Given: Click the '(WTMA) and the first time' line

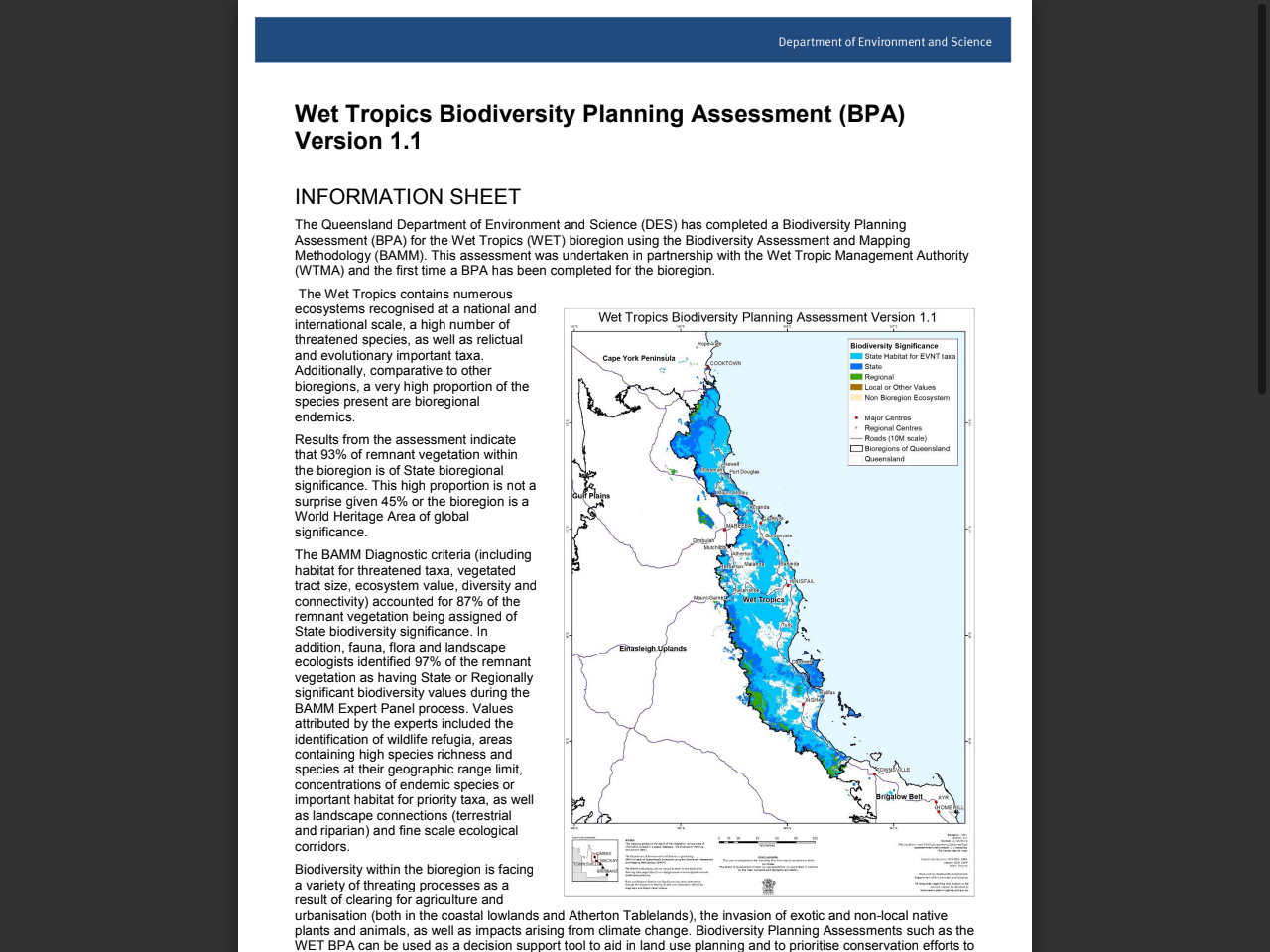Looking at the screenshot, I should [504, 271].
